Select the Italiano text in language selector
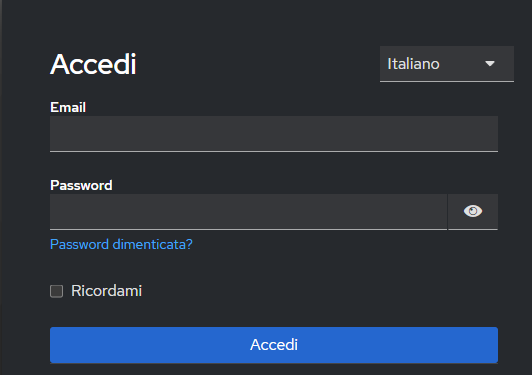The image size is (532, 375). pos(413,64)
